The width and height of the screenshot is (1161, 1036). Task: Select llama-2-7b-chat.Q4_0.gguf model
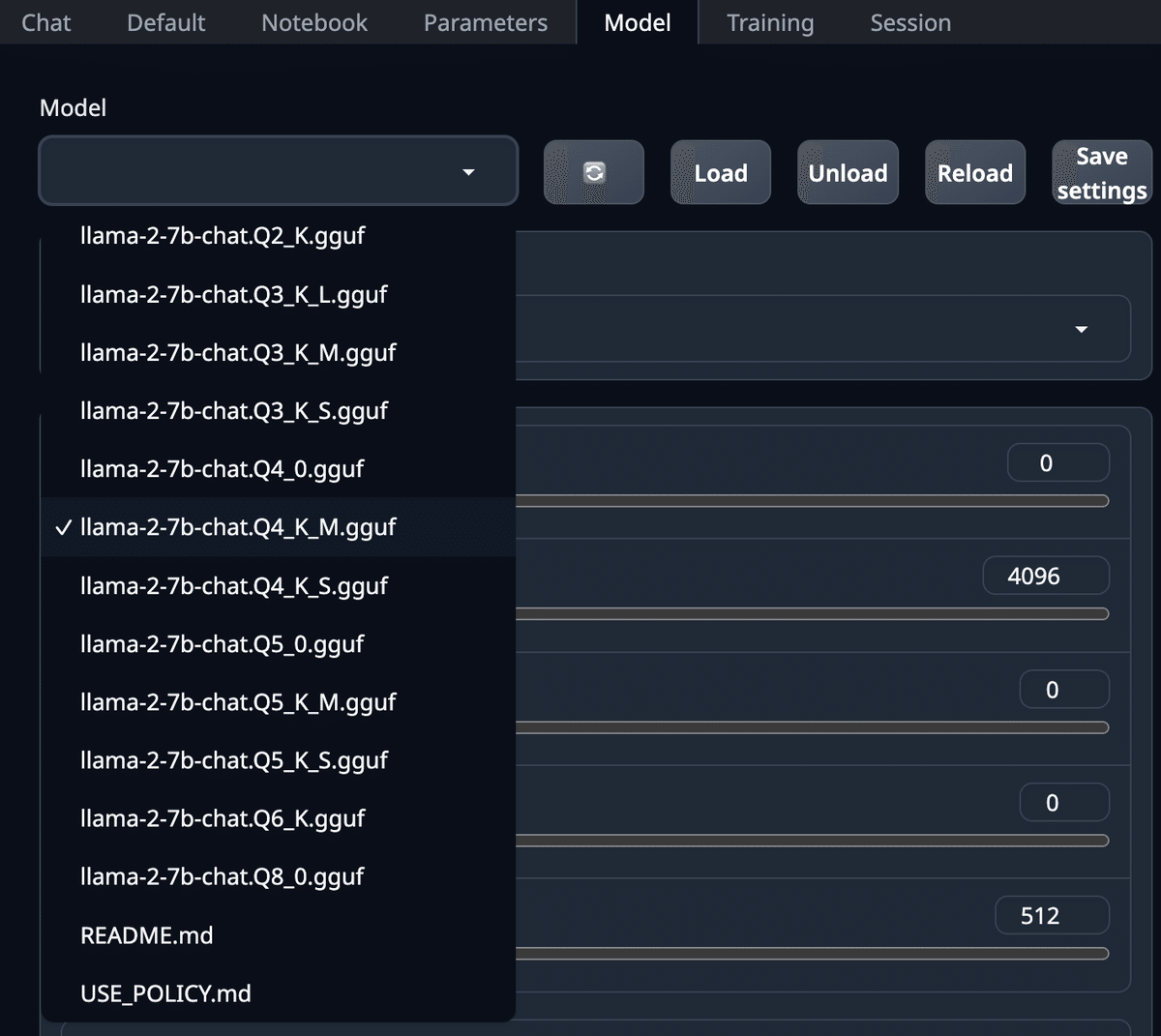point(278,468)
